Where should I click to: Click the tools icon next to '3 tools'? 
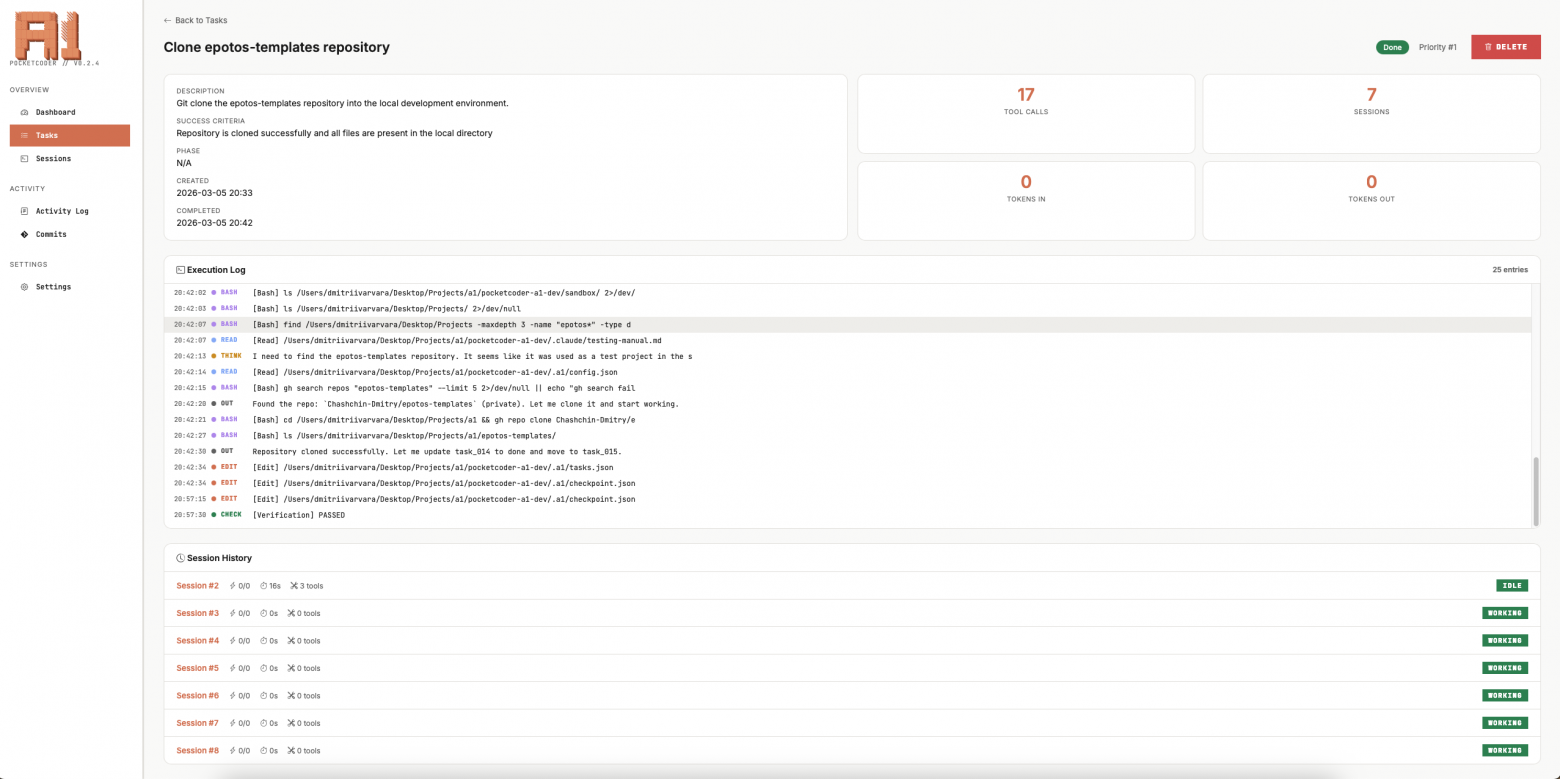294,586
